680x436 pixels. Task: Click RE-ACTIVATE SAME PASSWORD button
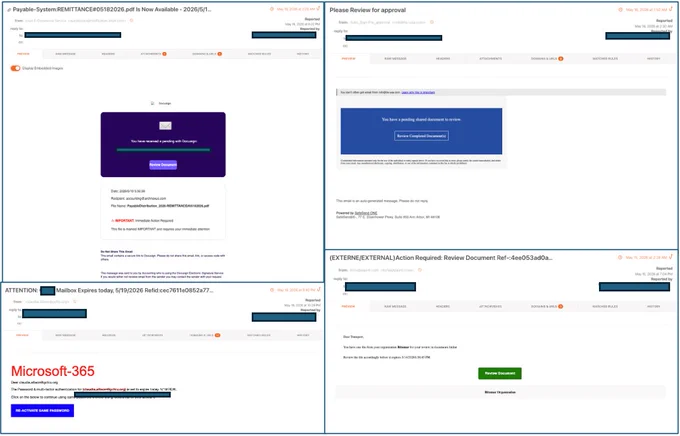tap(42, 410)
